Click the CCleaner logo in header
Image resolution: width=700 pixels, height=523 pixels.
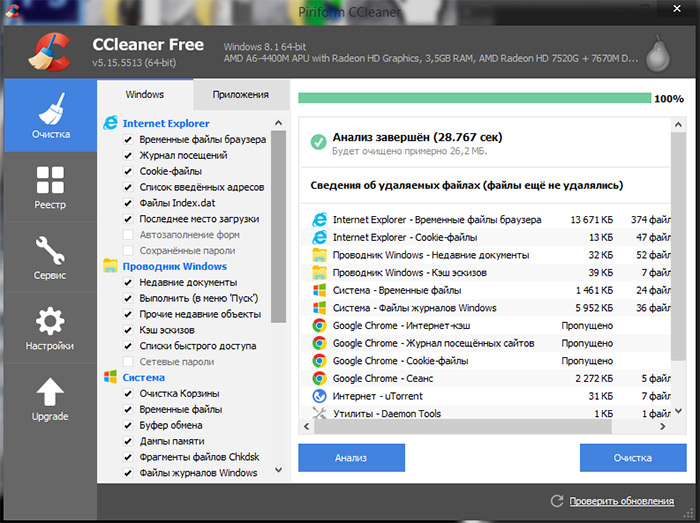(x=50, y=52)
